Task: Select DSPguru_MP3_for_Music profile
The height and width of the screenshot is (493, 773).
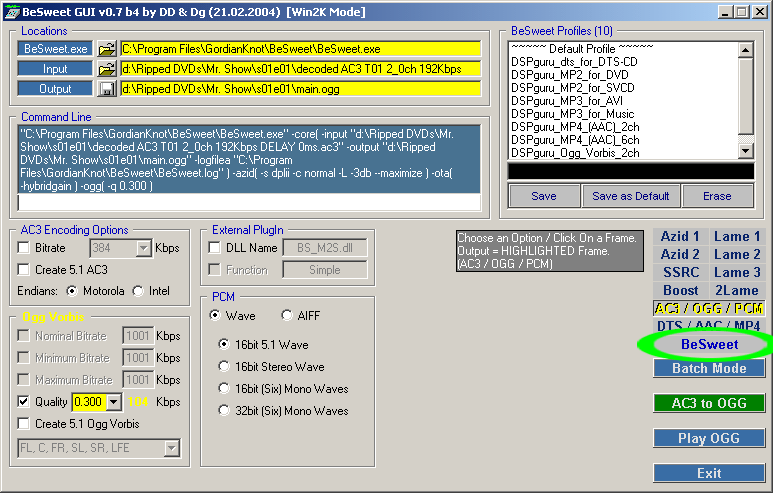Action: tap(573, 114)
